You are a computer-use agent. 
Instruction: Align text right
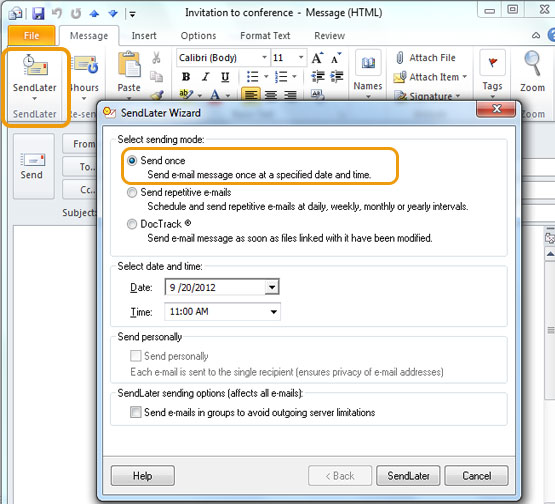[x=290, y=95]
